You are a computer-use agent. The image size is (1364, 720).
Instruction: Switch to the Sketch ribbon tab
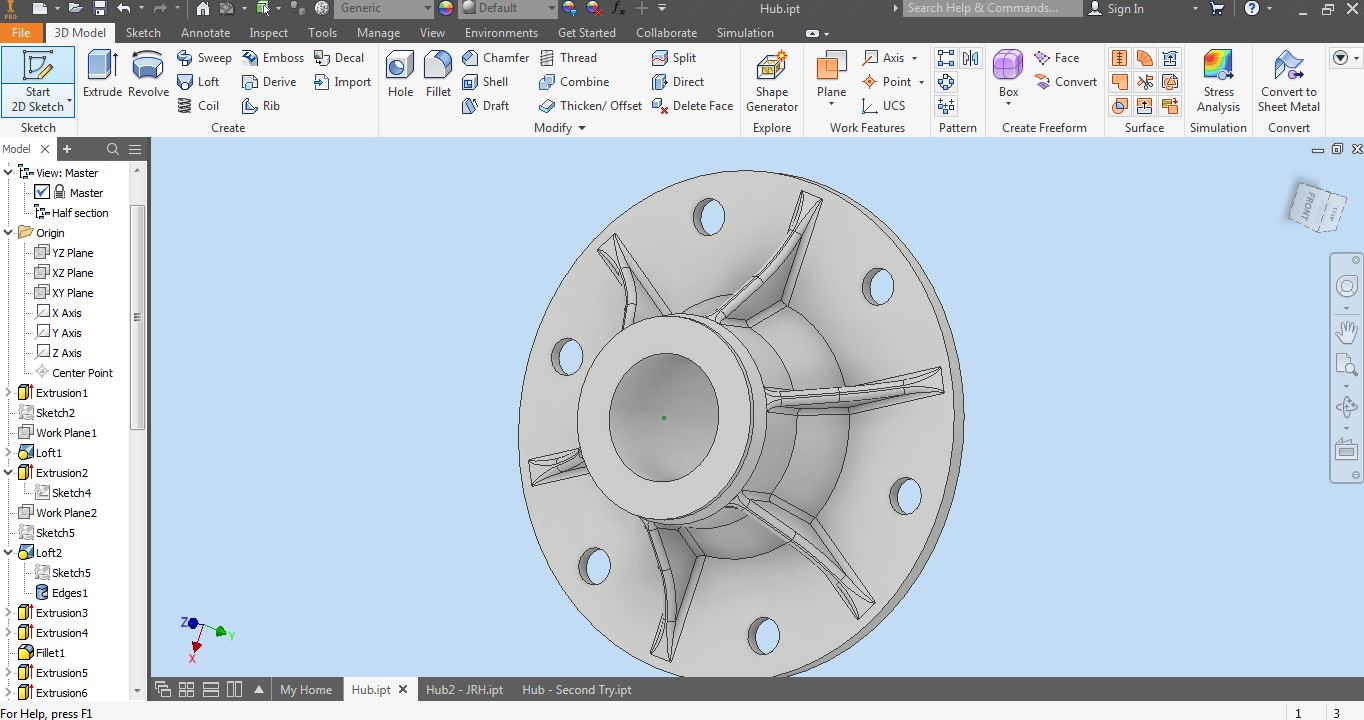pyautogui.click(x=143, y=33)
